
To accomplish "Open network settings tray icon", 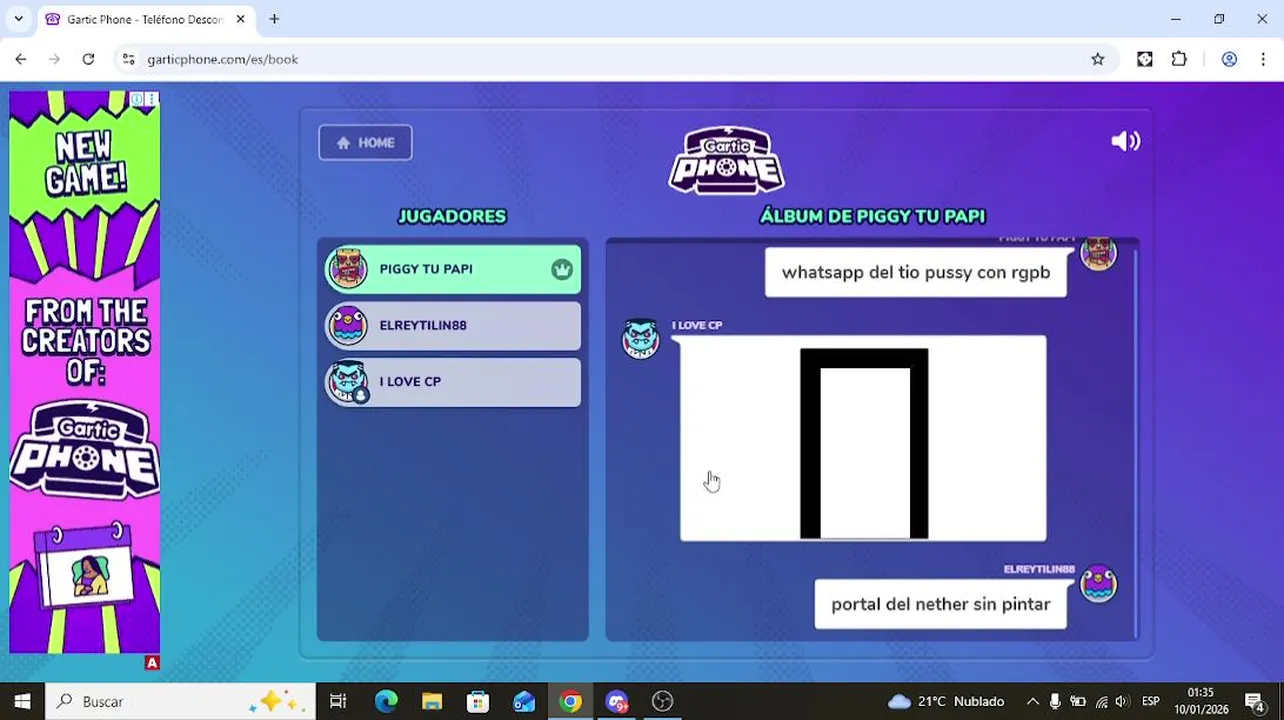I will pos(1101,701).
